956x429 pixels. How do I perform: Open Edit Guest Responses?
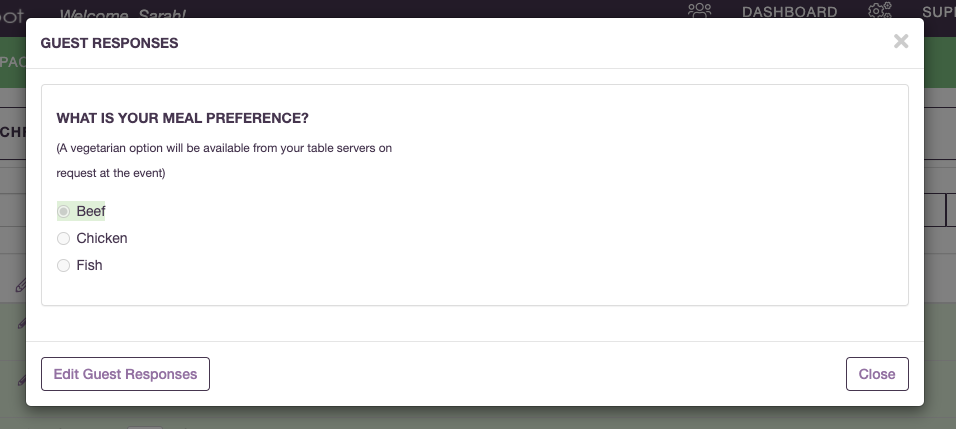126,374
